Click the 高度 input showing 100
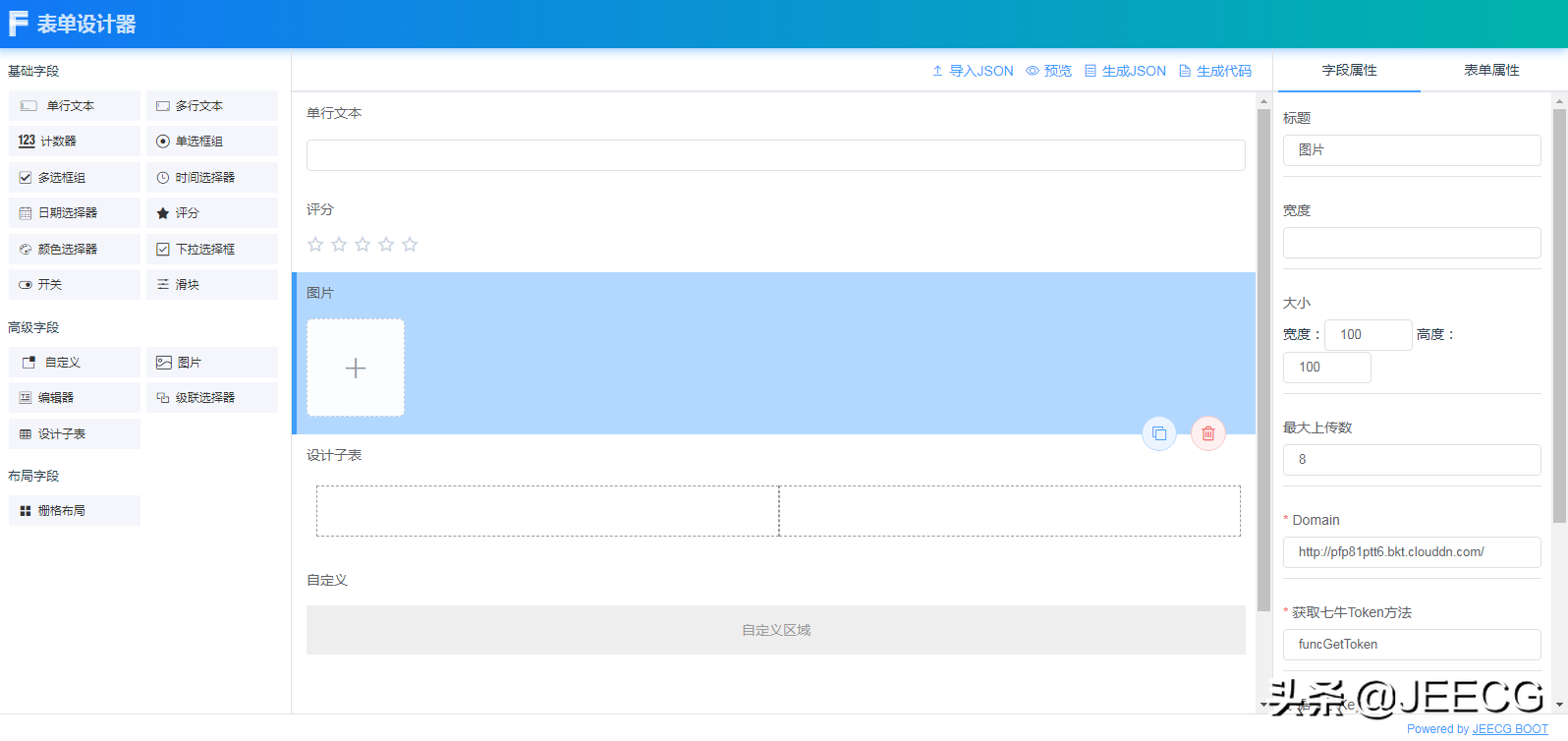Screen dimensions: 1568x741 pos(1327,368)
